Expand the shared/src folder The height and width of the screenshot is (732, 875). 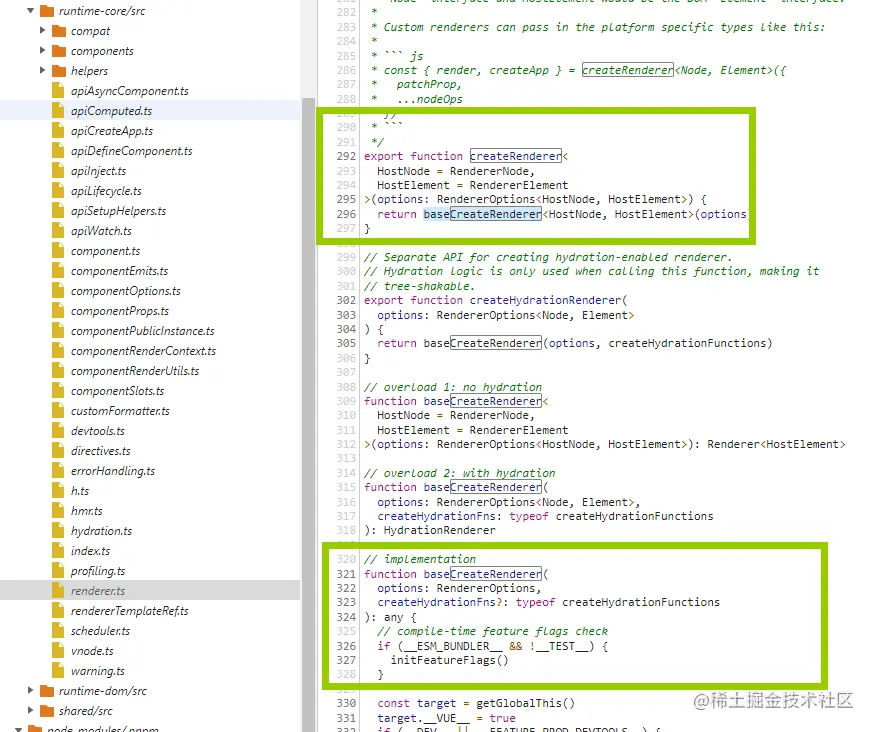tap(31, 711)
